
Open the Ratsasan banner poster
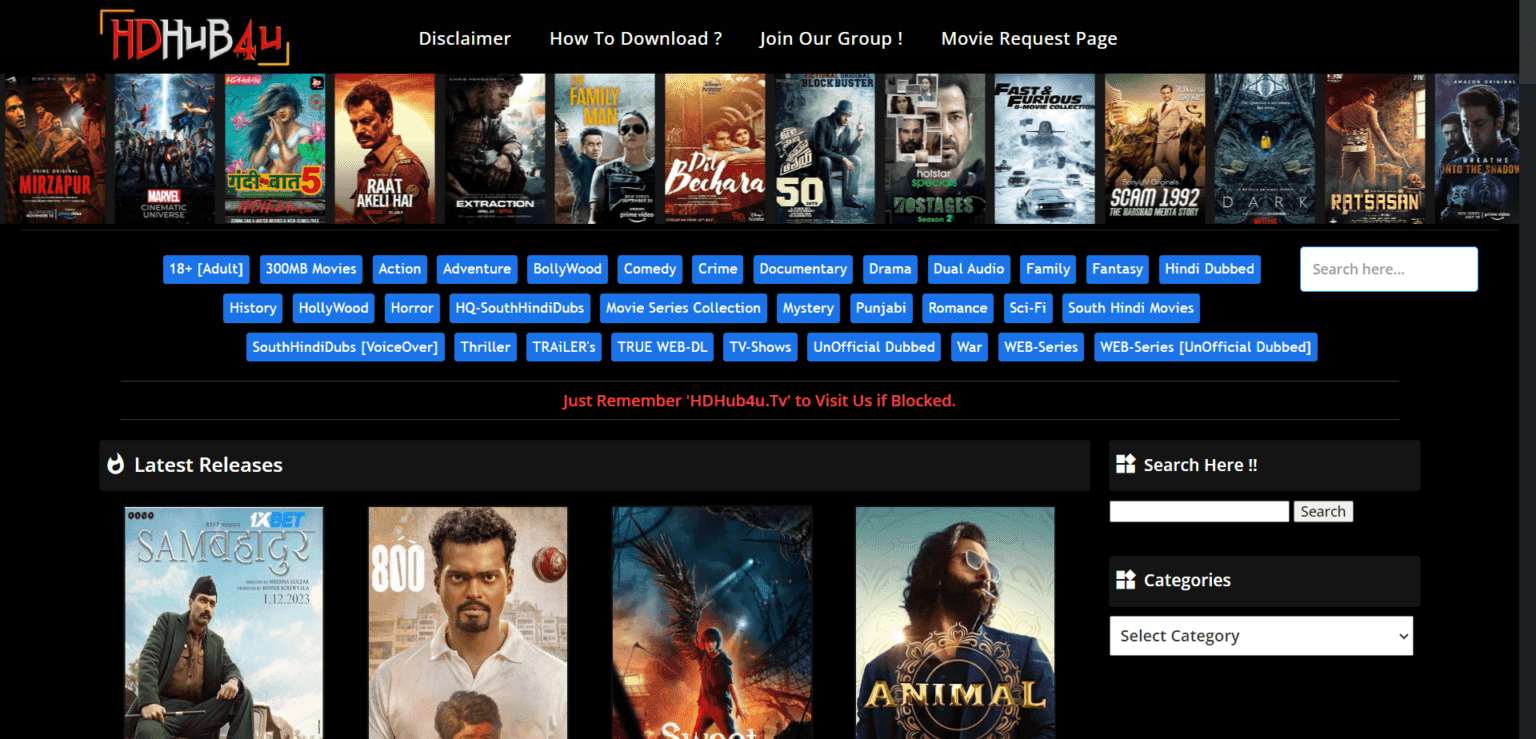coord(1375,148)
